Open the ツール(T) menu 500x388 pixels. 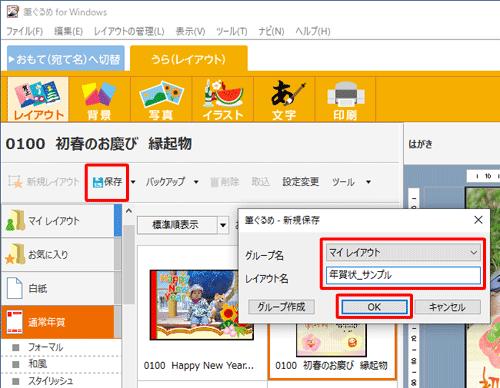pos(232,31)
